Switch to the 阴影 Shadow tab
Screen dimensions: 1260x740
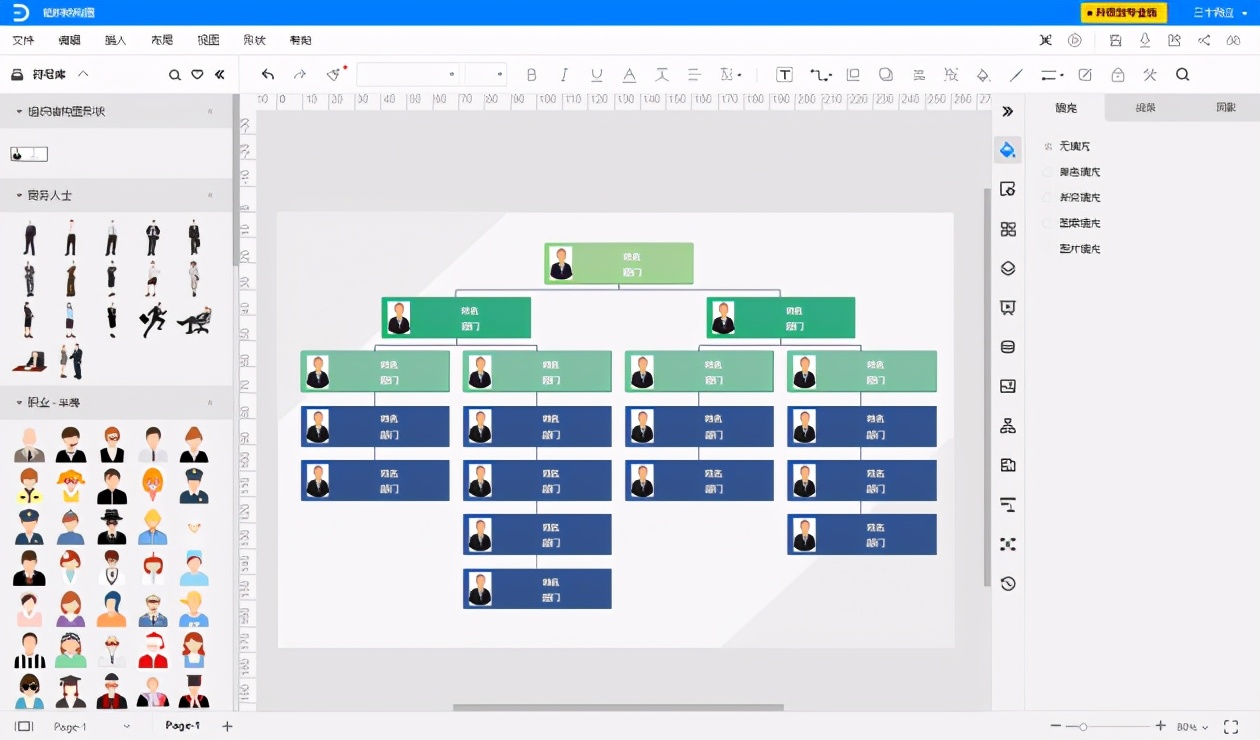tap(1225, 108)
